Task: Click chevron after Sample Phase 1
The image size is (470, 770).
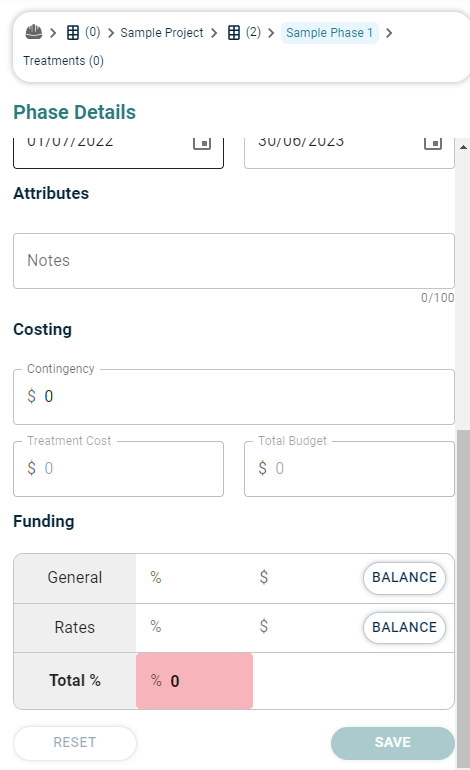Action: (389, 33)
